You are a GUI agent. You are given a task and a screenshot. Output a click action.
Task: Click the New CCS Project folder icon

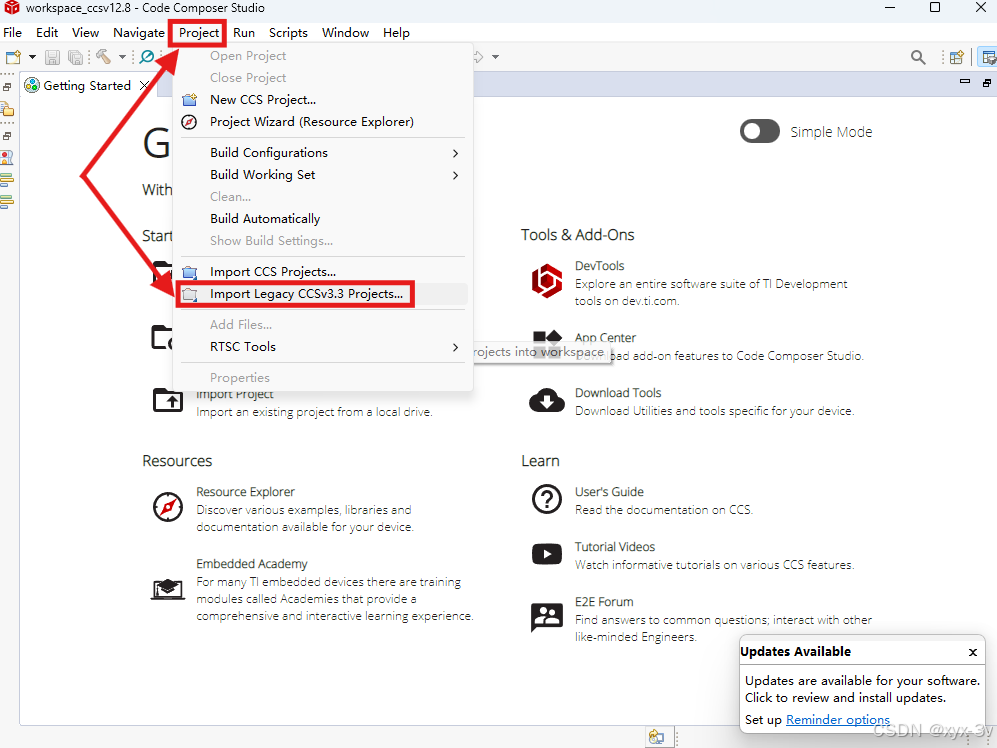point(189,100)
